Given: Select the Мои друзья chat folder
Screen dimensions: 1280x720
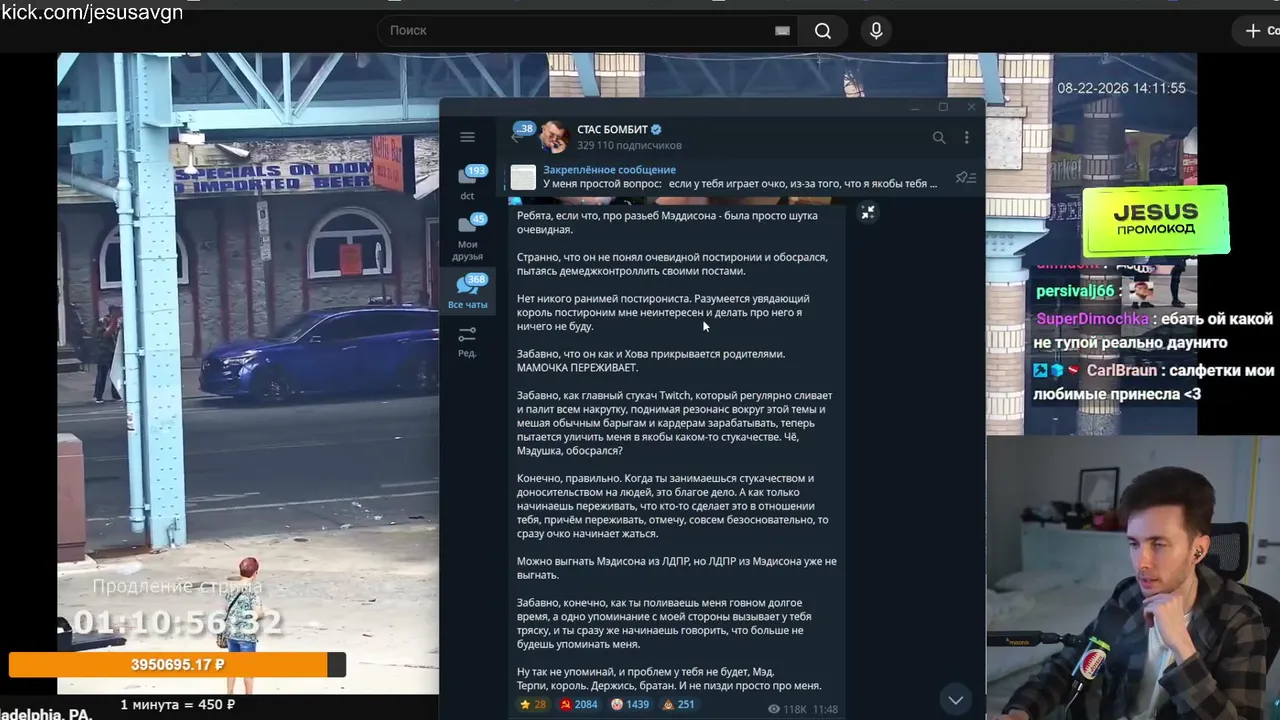Looking at the screenshot, I should 467,238.
